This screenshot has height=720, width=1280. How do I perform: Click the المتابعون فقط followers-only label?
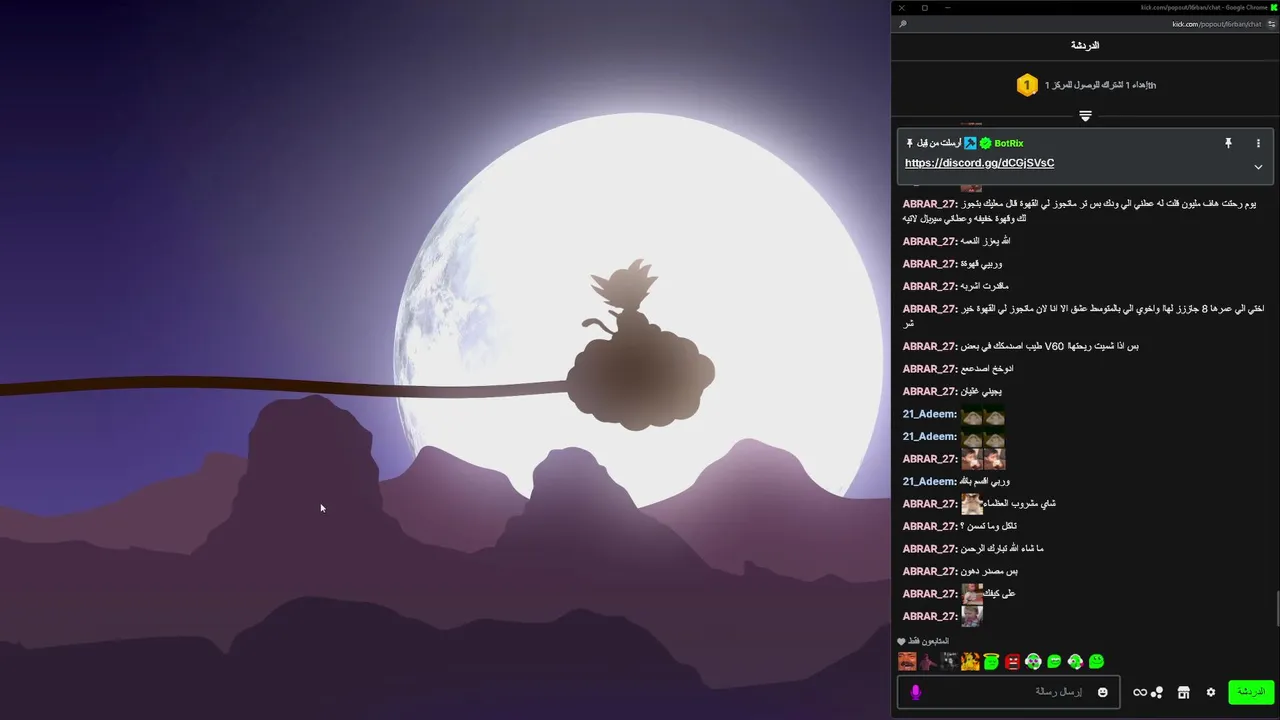coord(929,641)
